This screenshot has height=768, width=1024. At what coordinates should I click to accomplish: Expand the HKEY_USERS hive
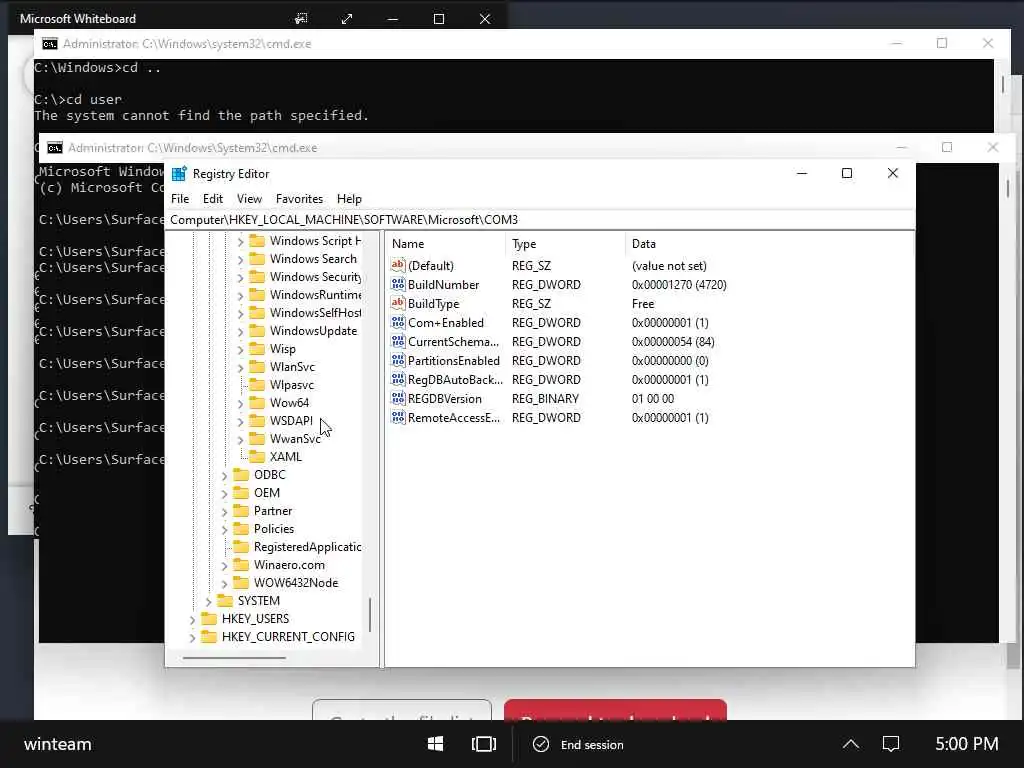[193, 619]
